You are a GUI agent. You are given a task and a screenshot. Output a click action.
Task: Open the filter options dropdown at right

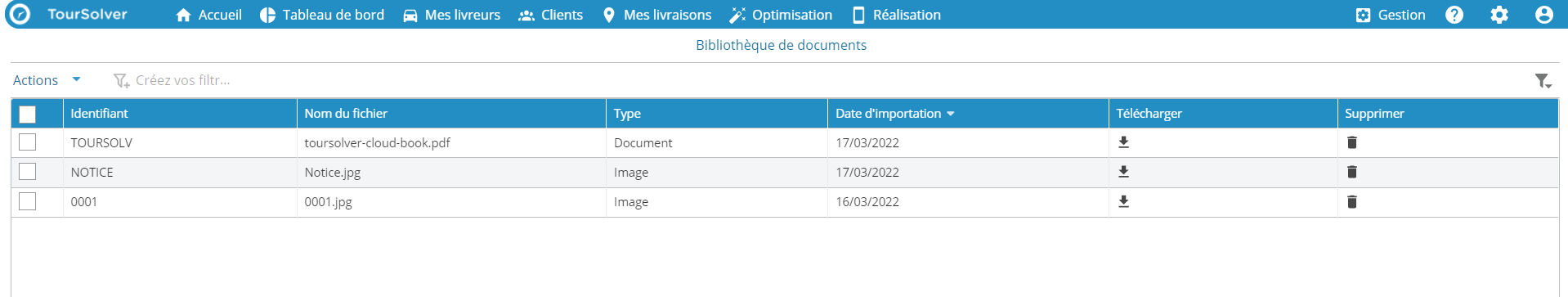(x=1543, y=80)
